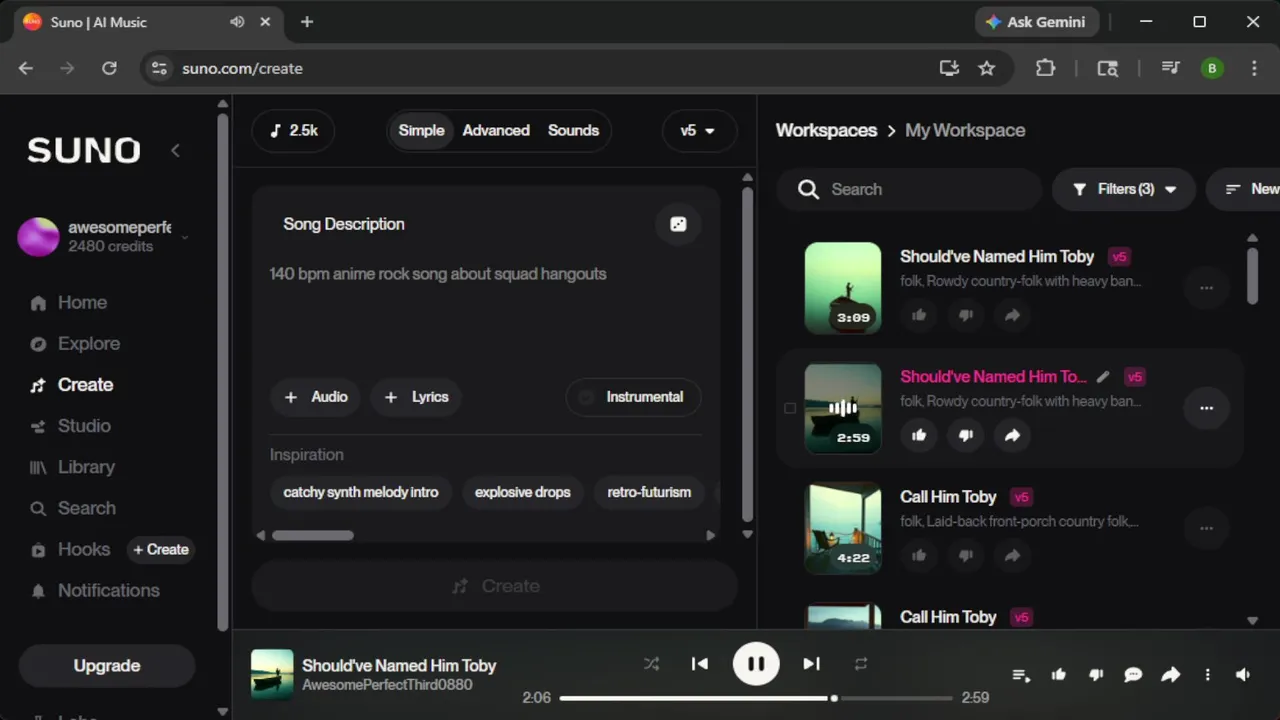Play the 3:09 Should've Named Him Toby thumbnail

843,288
